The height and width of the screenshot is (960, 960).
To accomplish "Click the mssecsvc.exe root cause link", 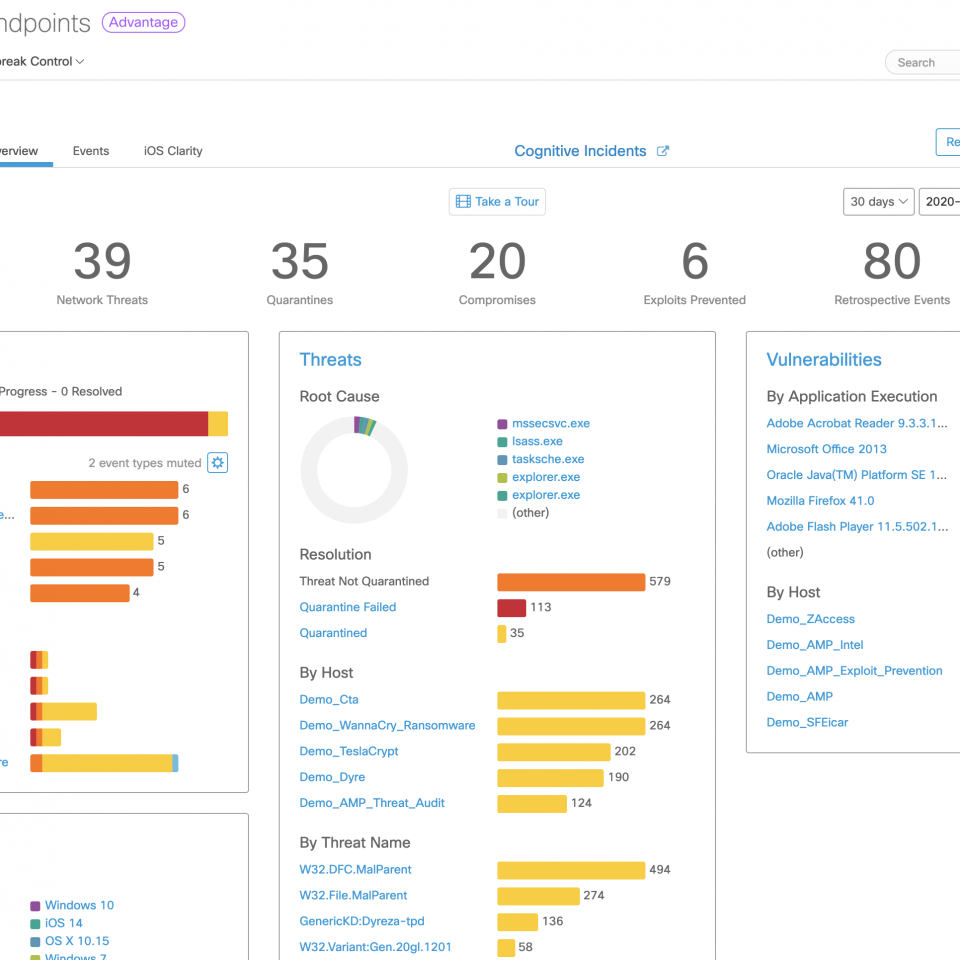I will (x=551, y=424).
